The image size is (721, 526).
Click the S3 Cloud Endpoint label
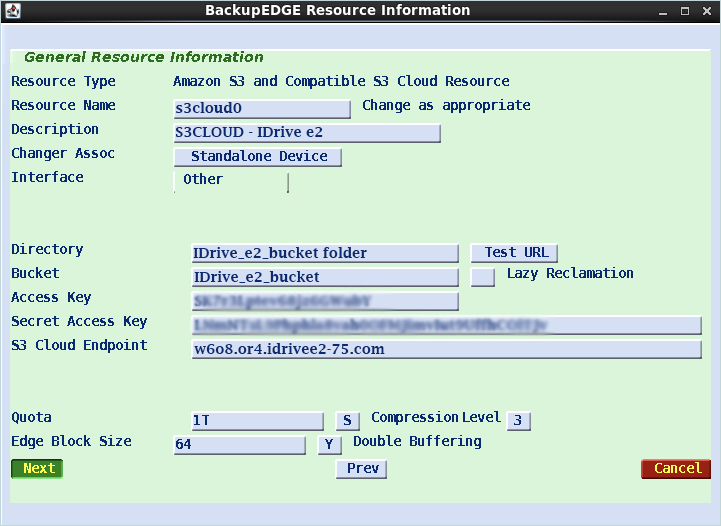tap(79, 345)
